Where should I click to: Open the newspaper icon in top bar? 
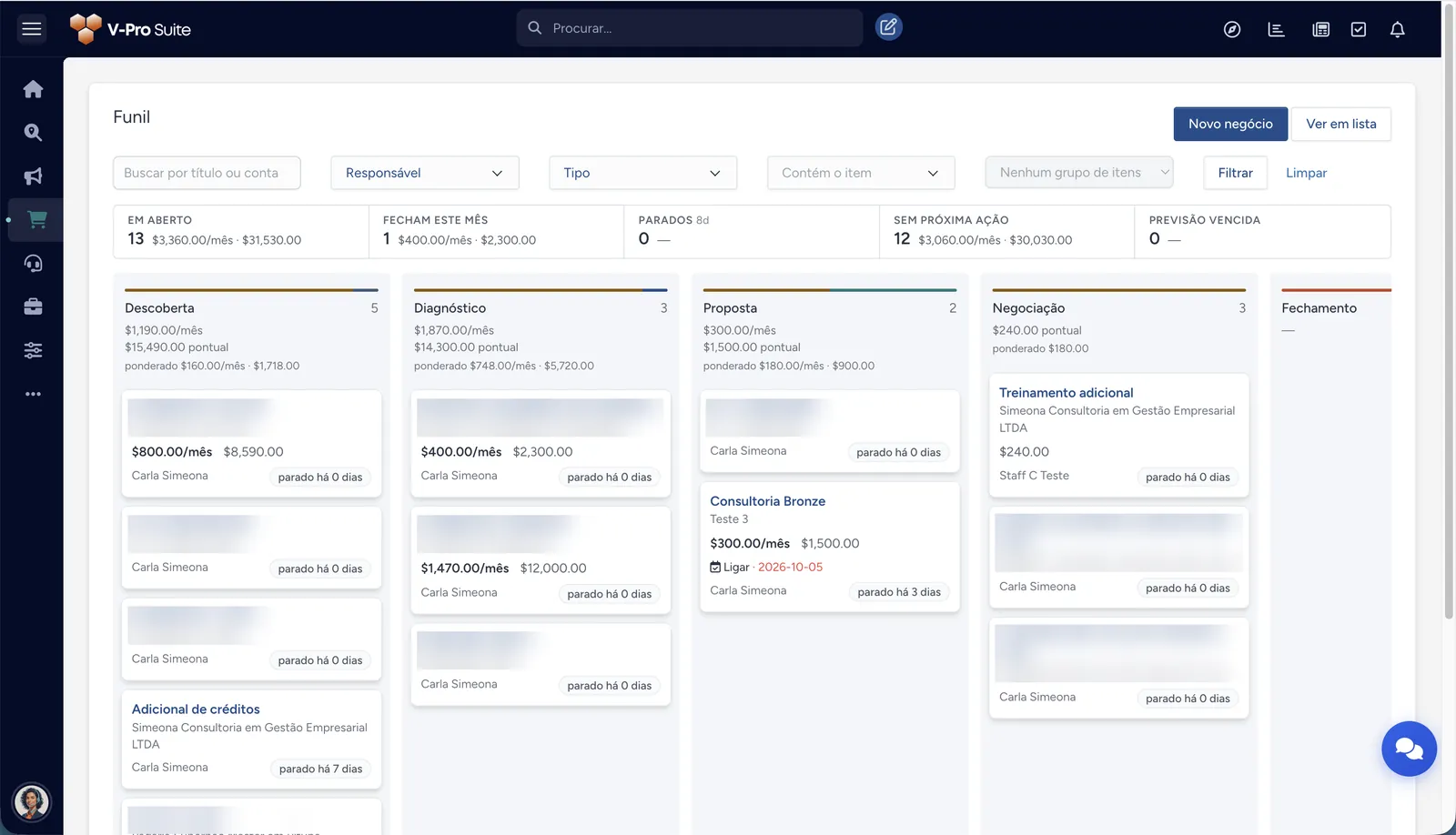[1321, 30]
